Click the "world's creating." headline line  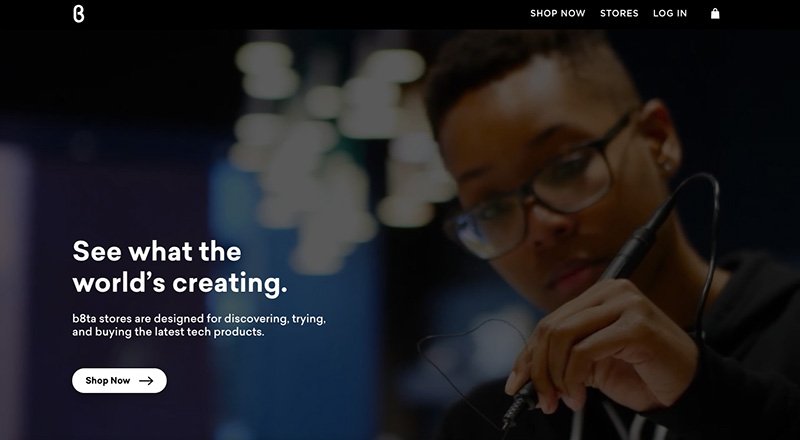[x=180, y=283]
